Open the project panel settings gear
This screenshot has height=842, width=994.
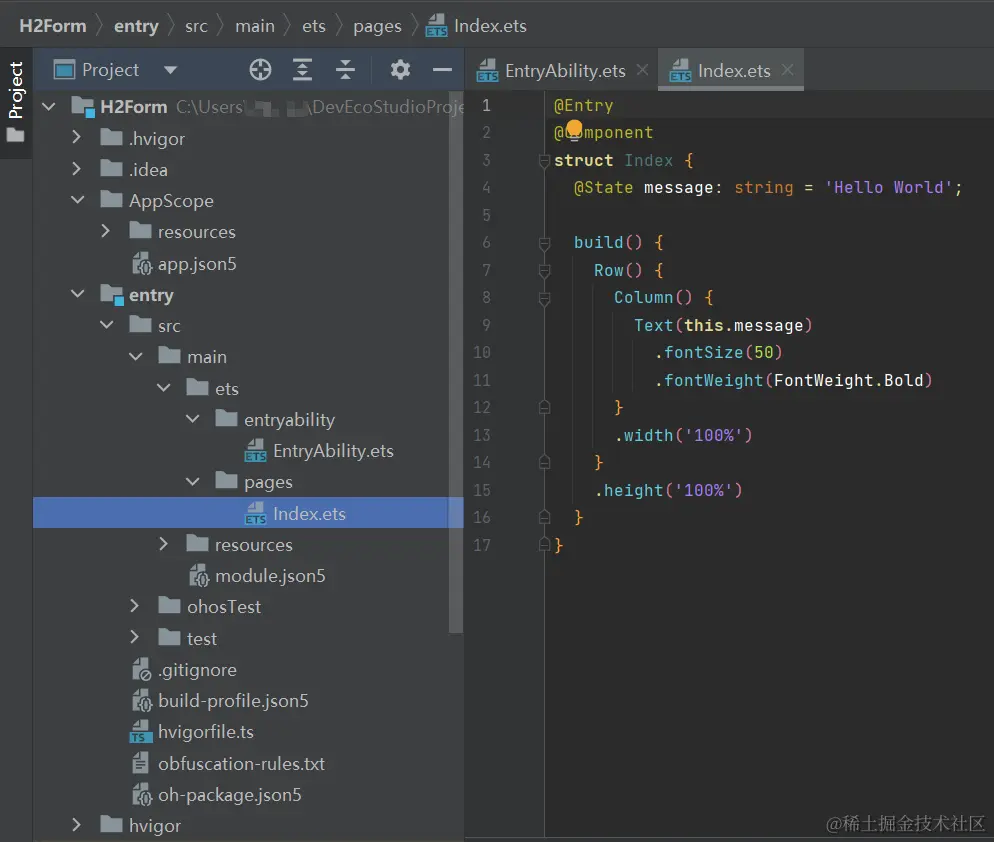[x=400, y=69]
